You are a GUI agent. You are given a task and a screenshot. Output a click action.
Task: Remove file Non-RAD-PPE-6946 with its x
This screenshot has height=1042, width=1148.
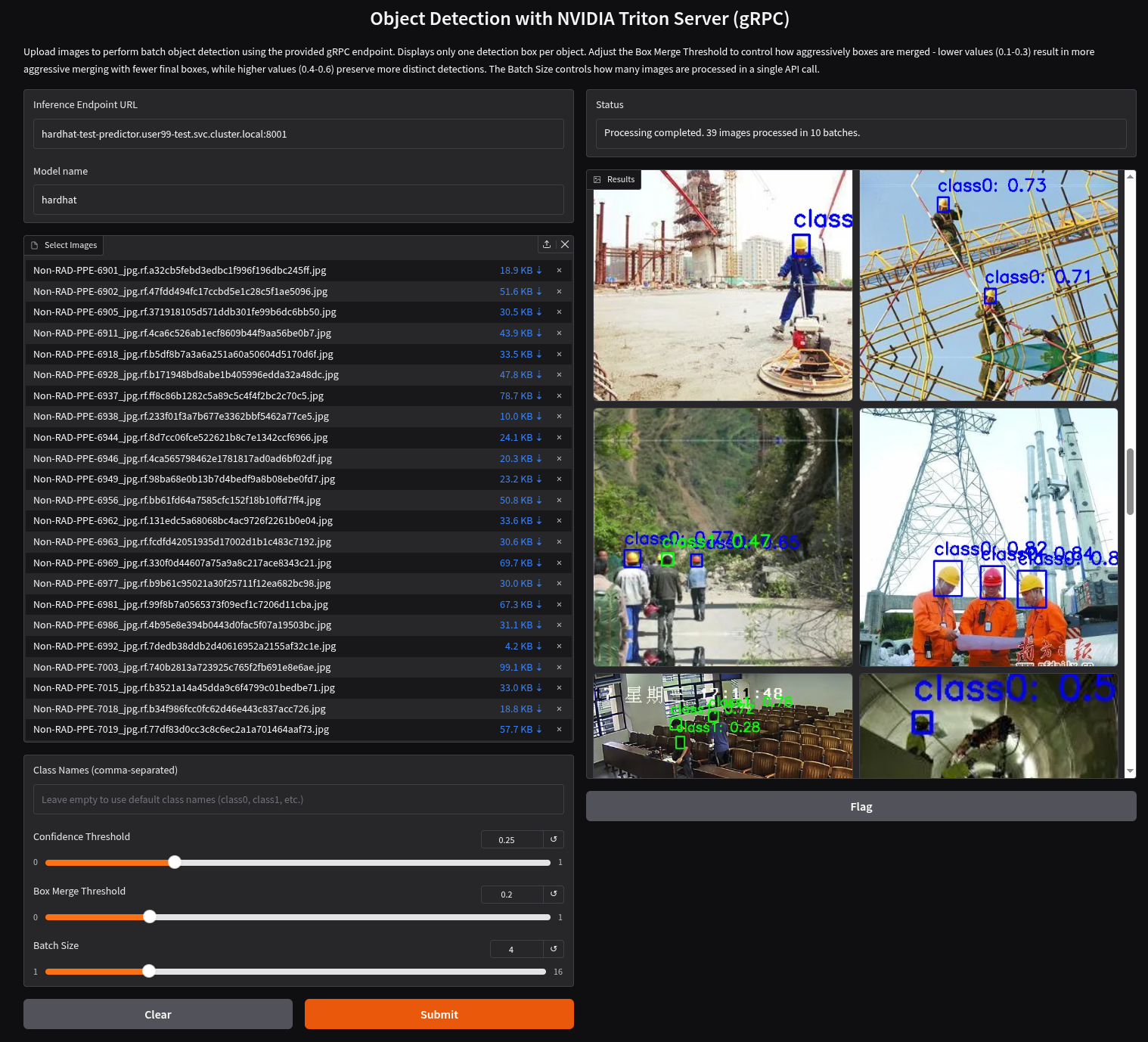click(559, 458)
